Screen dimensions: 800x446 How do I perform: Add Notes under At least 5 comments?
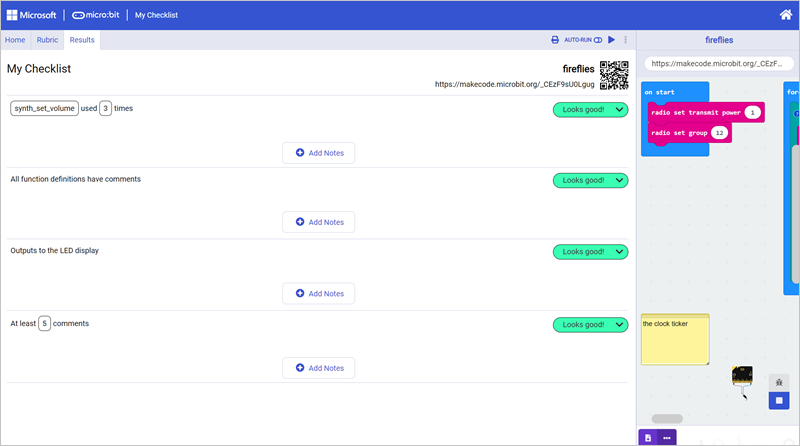318,368
